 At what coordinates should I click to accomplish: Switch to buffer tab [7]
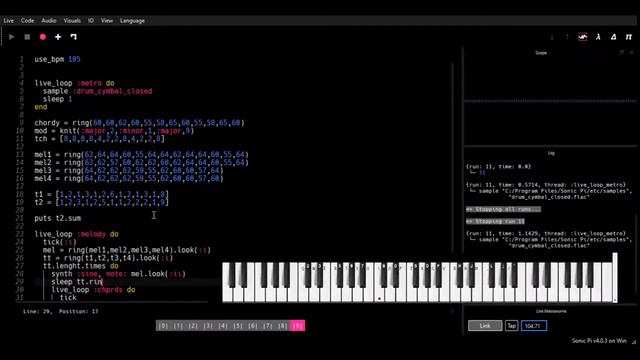[x=268, y=326]
